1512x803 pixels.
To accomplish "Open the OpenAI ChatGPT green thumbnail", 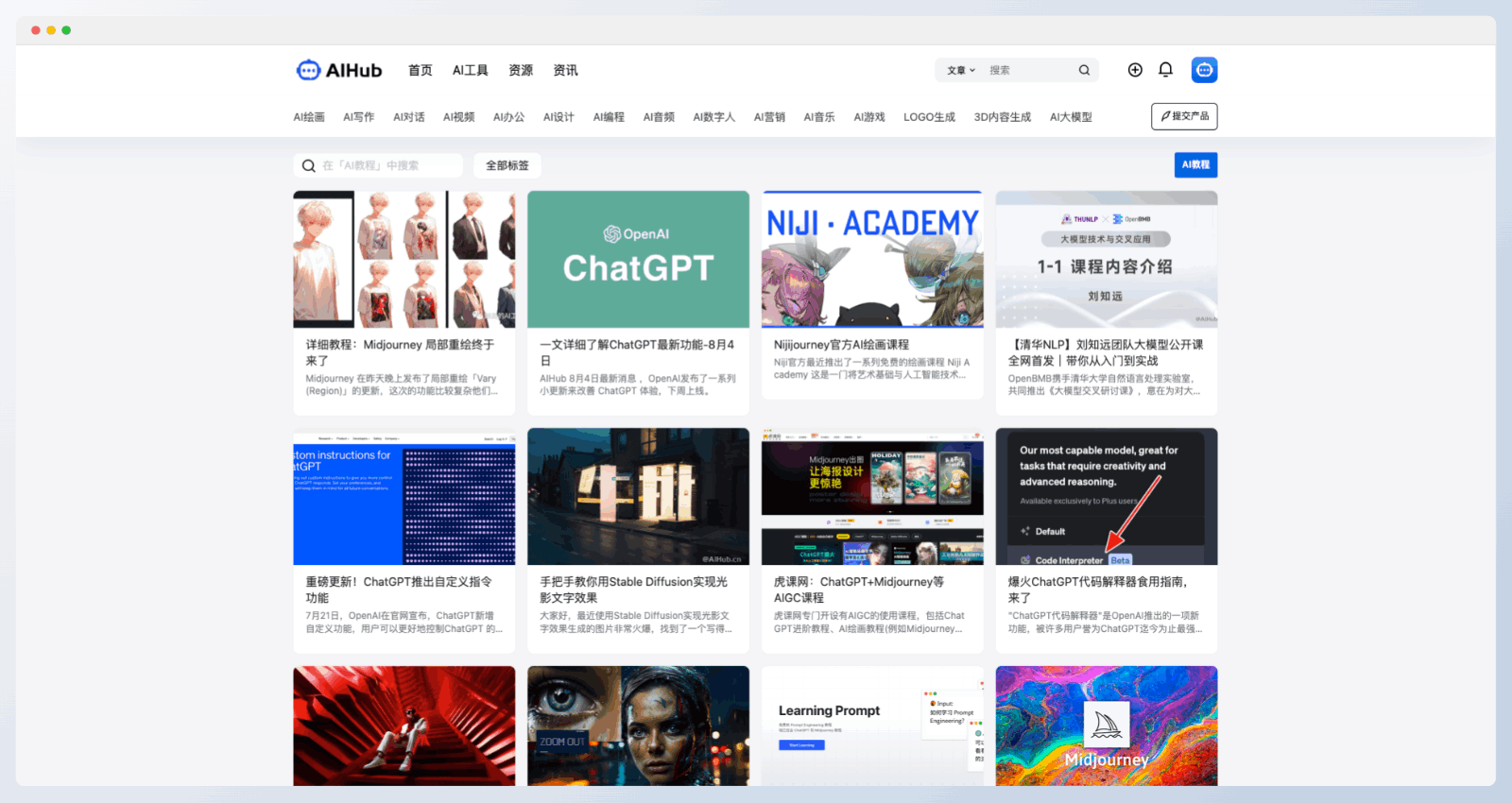I will 638,259.
